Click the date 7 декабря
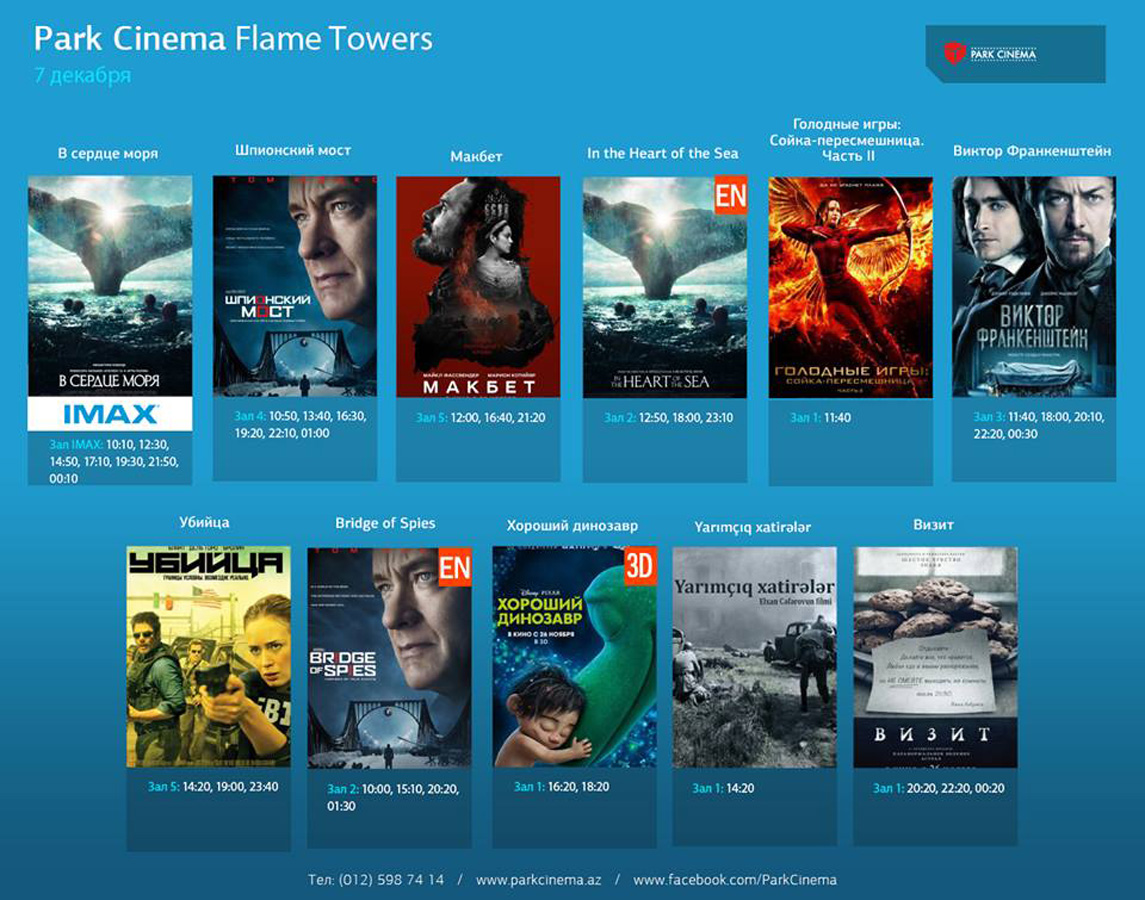1145x900 pixels. click(x=83, y=75)
